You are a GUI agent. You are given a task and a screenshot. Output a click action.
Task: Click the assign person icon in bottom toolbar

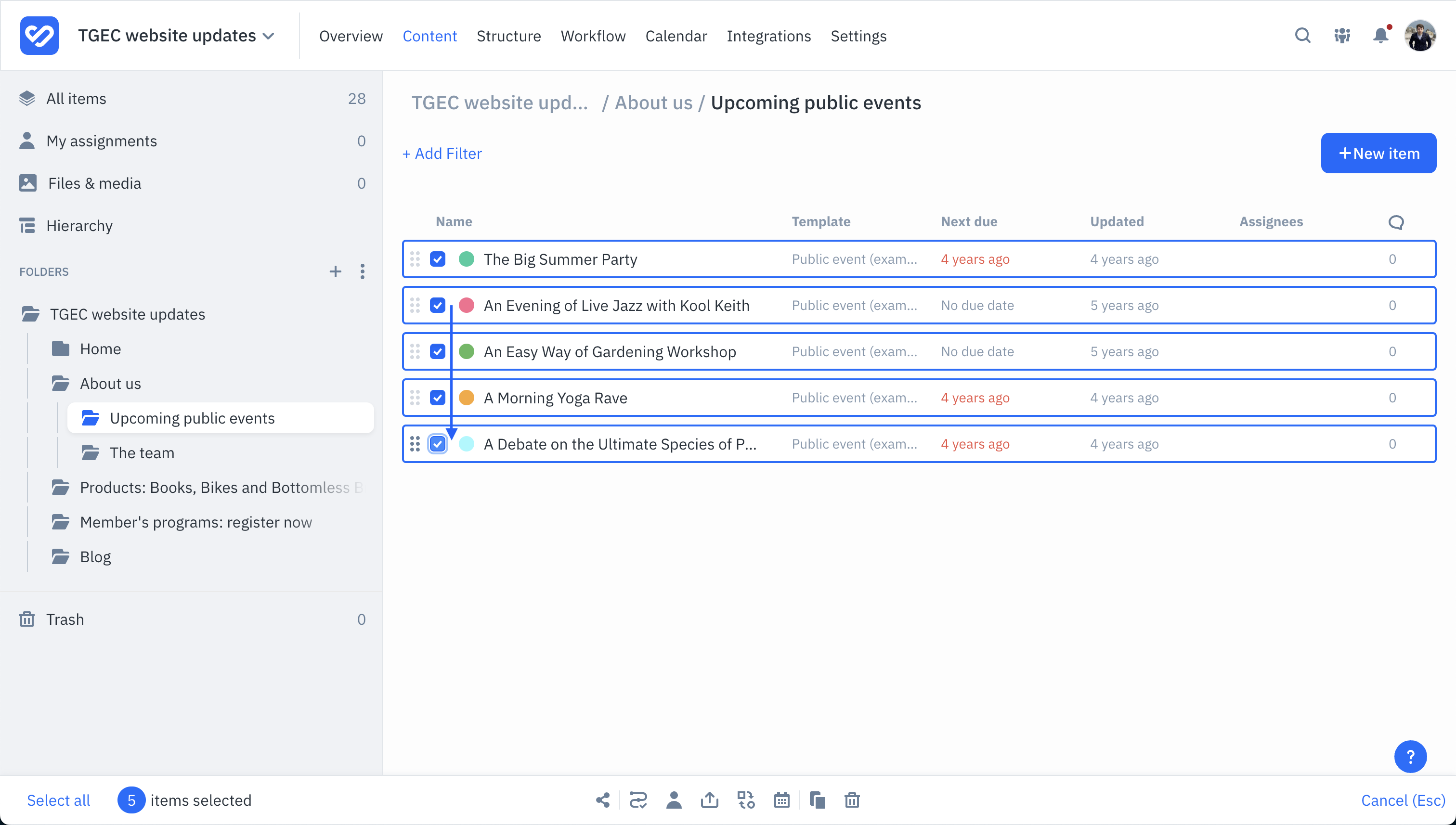(674, 800)
